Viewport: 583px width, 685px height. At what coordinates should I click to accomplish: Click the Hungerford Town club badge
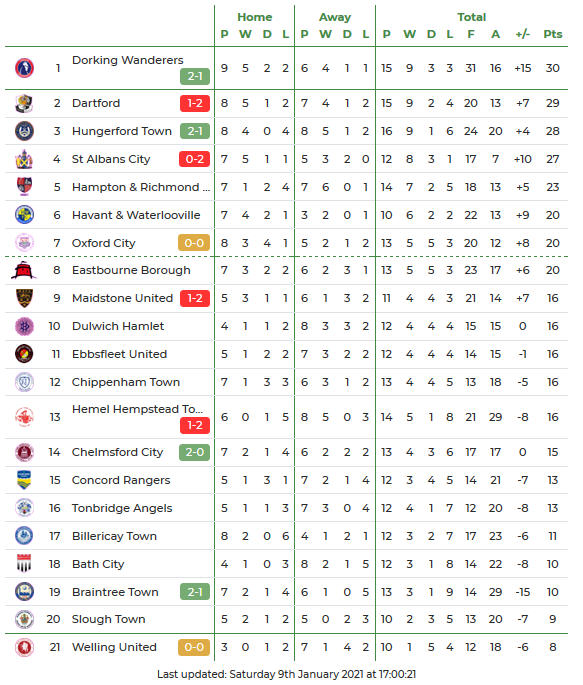pyautogui.click(x=24, y=131)
